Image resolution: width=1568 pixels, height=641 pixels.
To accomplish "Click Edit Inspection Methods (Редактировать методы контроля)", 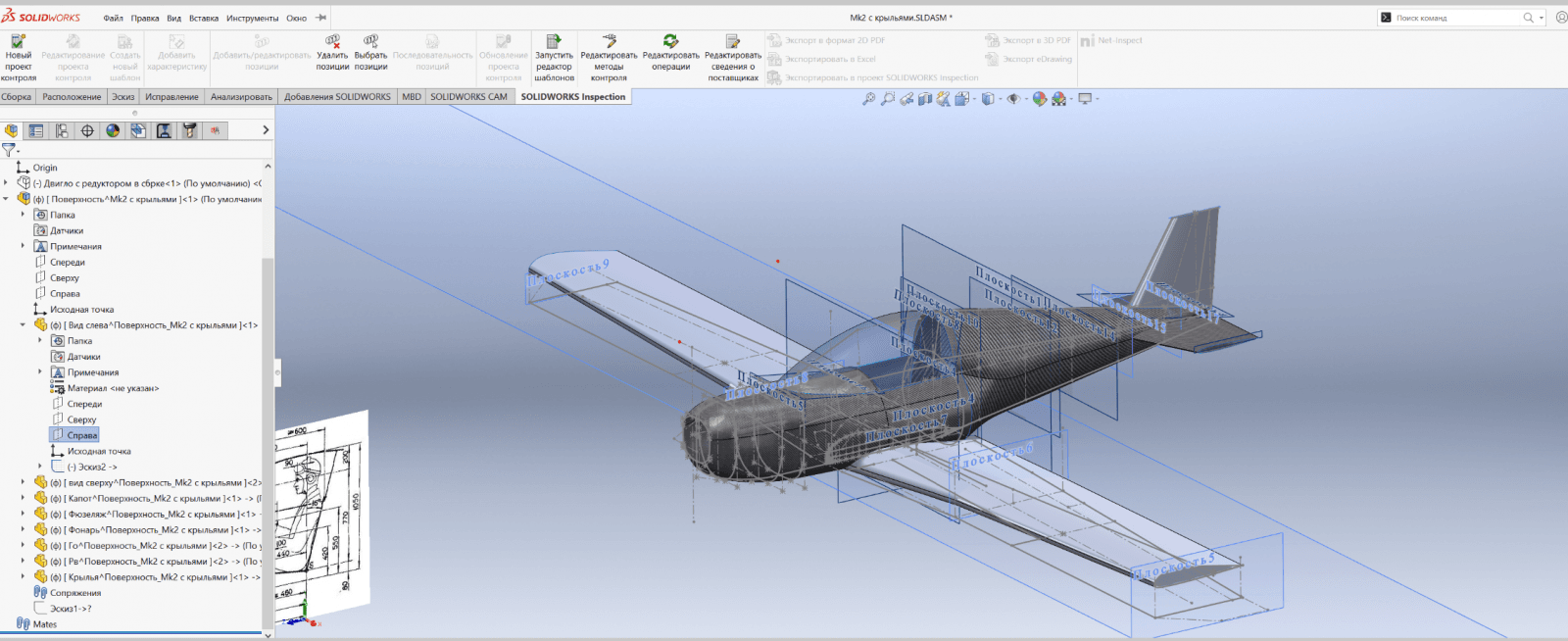I will coord(609,42).
